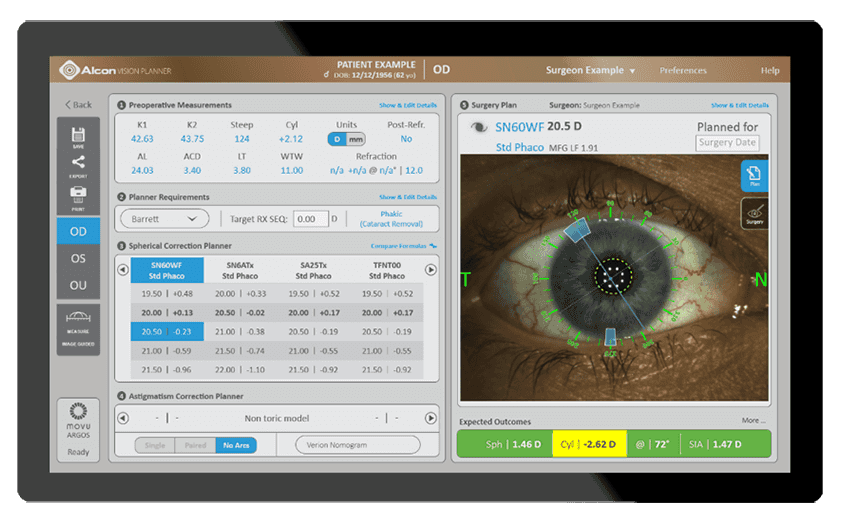Select the Surgery view icon beside the eye image
Image resolution: width=844 pixels, height=524 pixels.
pyautogui.click(x=754, y=213)
